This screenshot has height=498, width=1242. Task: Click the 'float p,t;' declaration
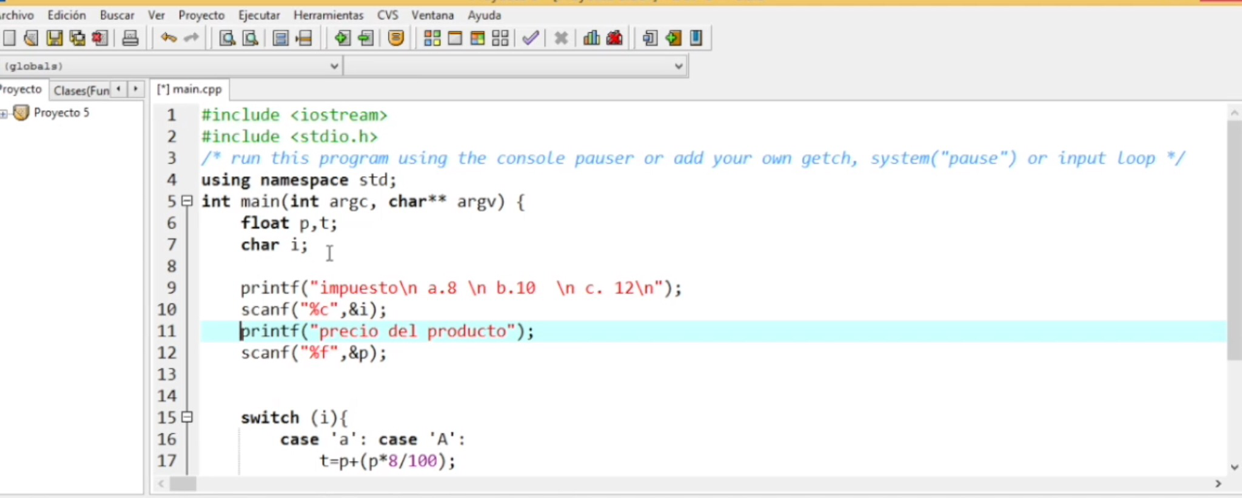[289, 223]
